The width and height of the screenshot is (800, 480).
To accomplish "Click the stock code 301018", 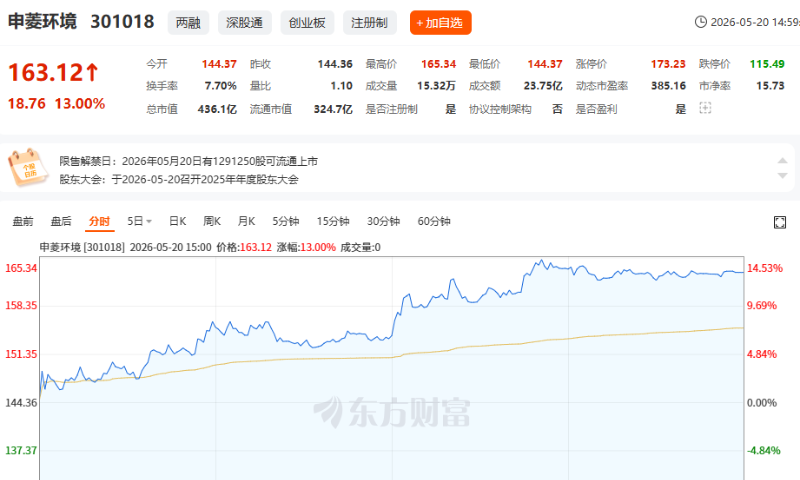I will pos(122,21).
